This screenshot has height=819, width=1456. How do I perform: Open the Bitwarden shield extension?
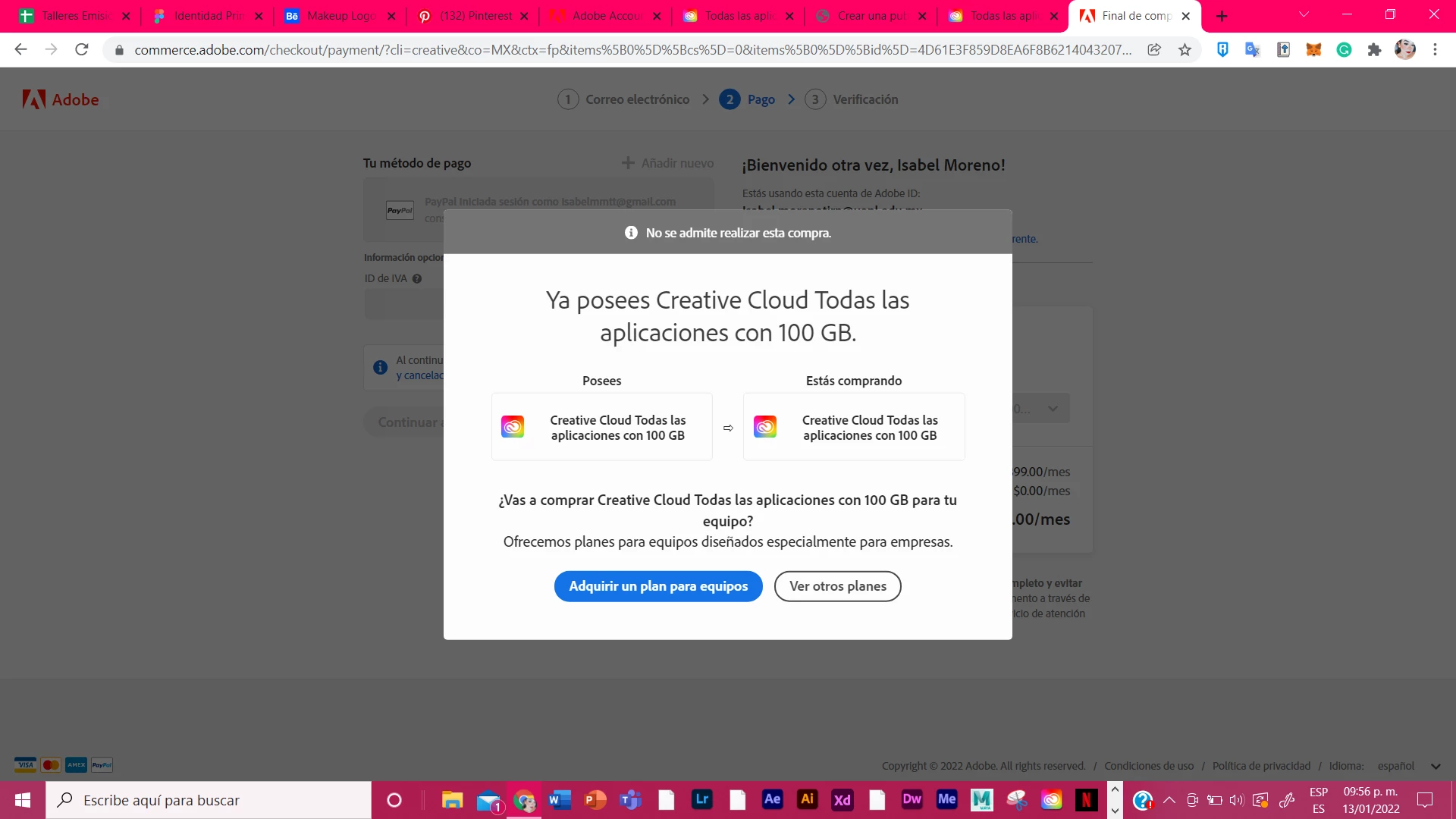(1222, 49)
